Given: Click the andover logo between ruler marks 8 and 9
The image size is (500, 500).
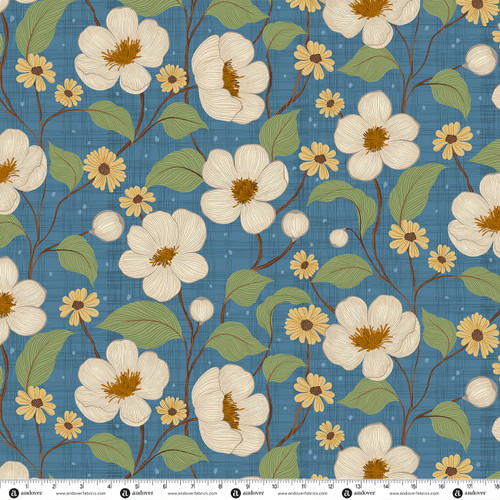Looking at the screenshot, I should 236,493.
